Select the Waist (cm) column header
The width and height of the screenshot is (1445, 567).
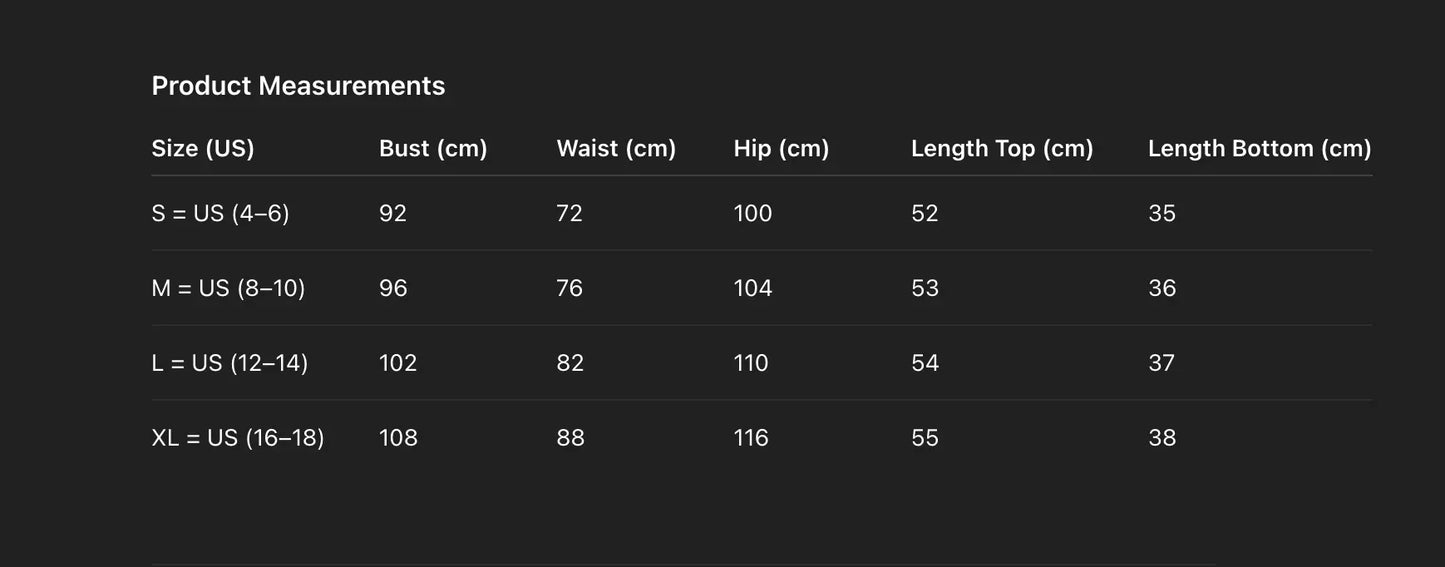tap(616, 149)
